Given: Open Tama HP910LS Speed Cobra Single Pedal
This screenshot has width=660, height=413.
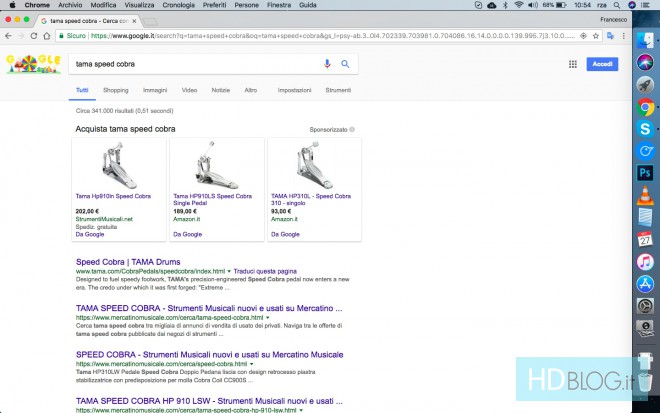Looking at the screenshot, I should coord(213,200).
